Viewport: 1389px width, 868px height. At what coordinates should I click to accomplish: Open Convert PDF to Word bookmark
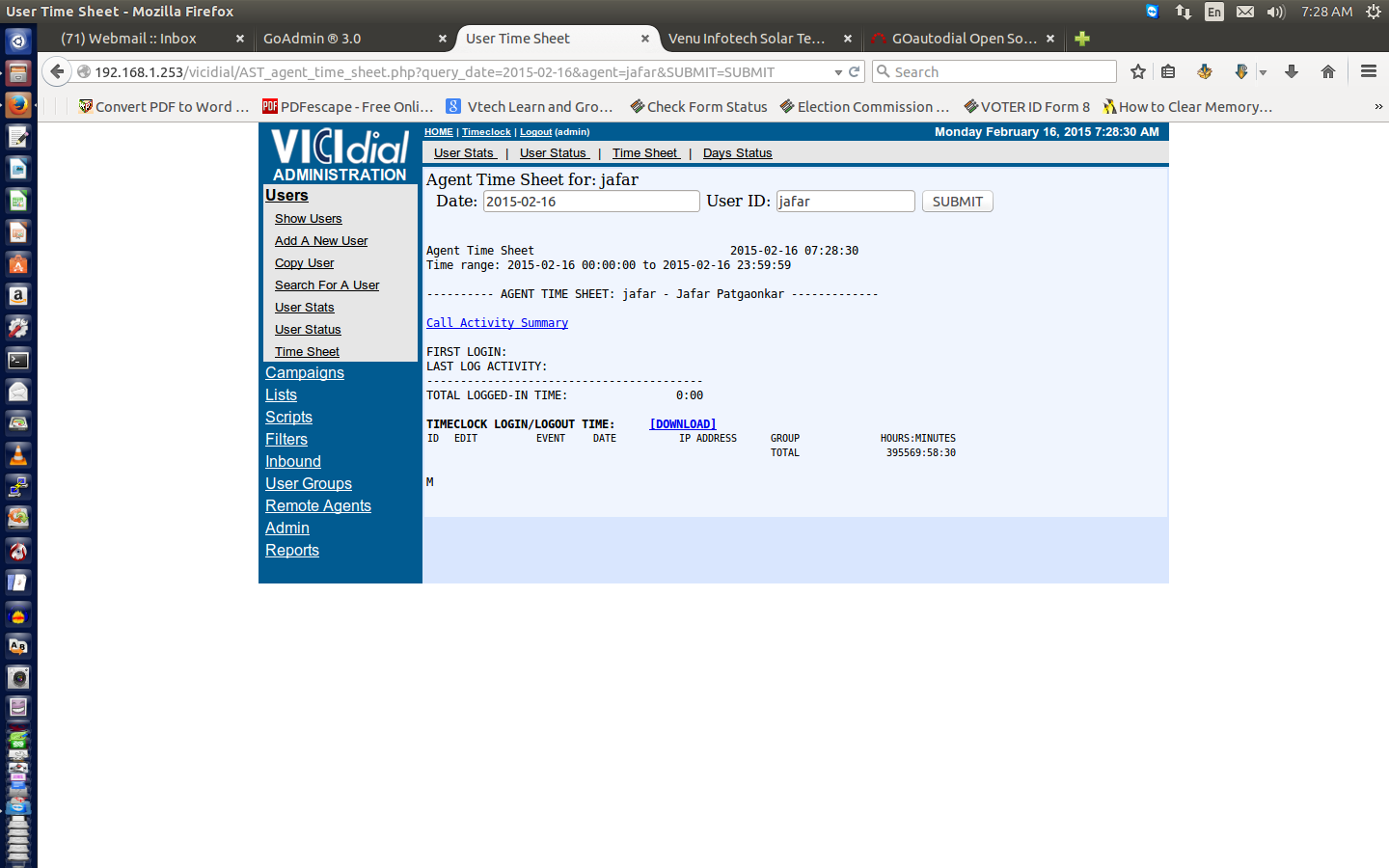[163, 107]
